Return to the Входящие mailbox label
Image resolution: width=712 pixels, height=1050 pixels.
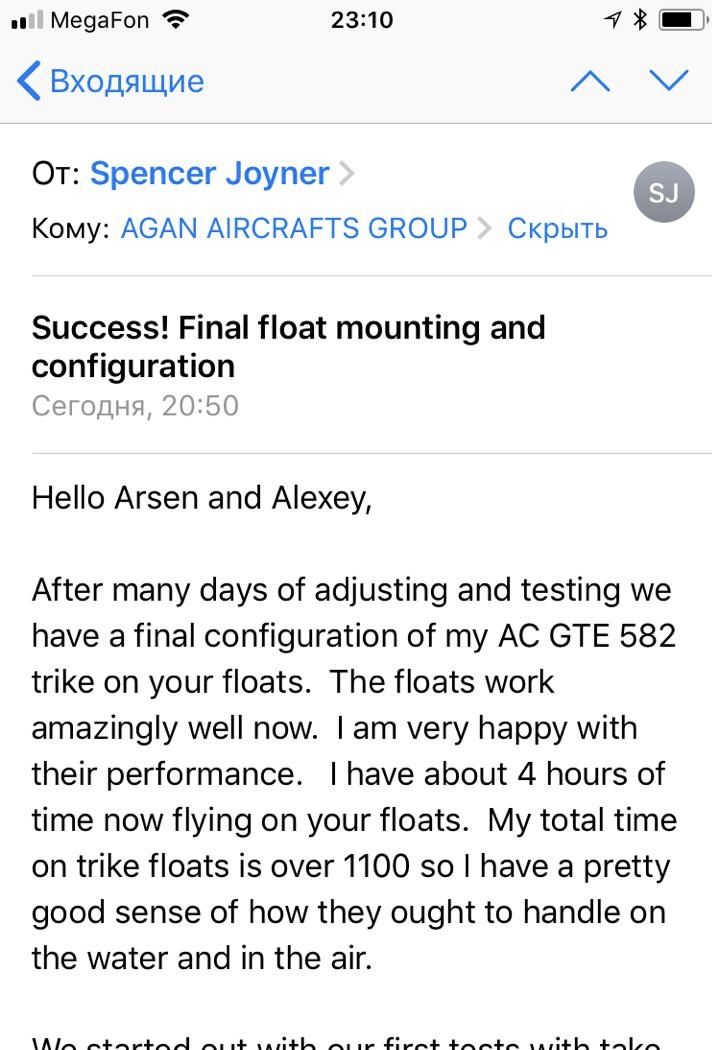[126, 81]
